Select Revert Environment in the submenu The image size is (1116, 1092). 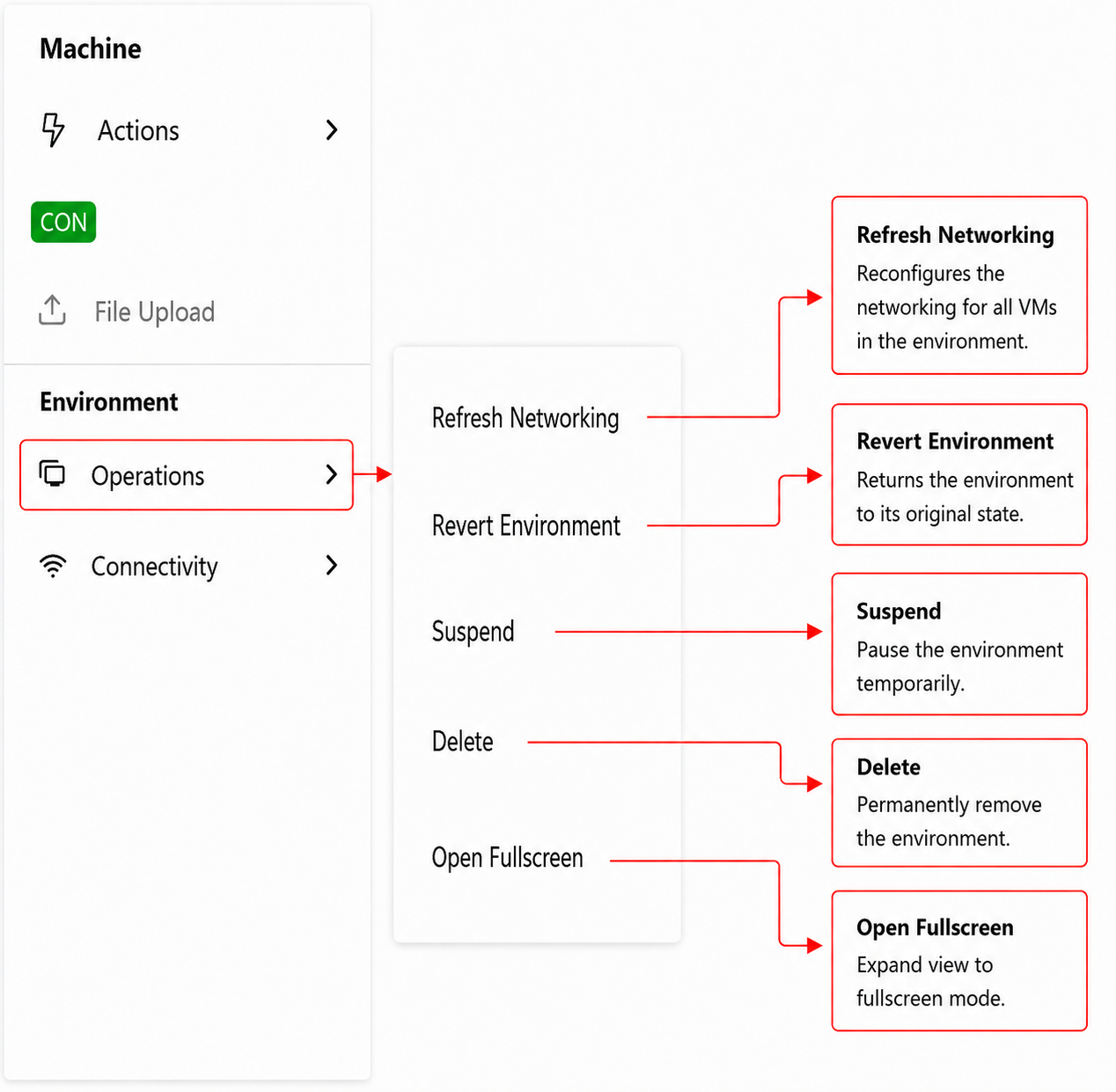coord(525,525)
